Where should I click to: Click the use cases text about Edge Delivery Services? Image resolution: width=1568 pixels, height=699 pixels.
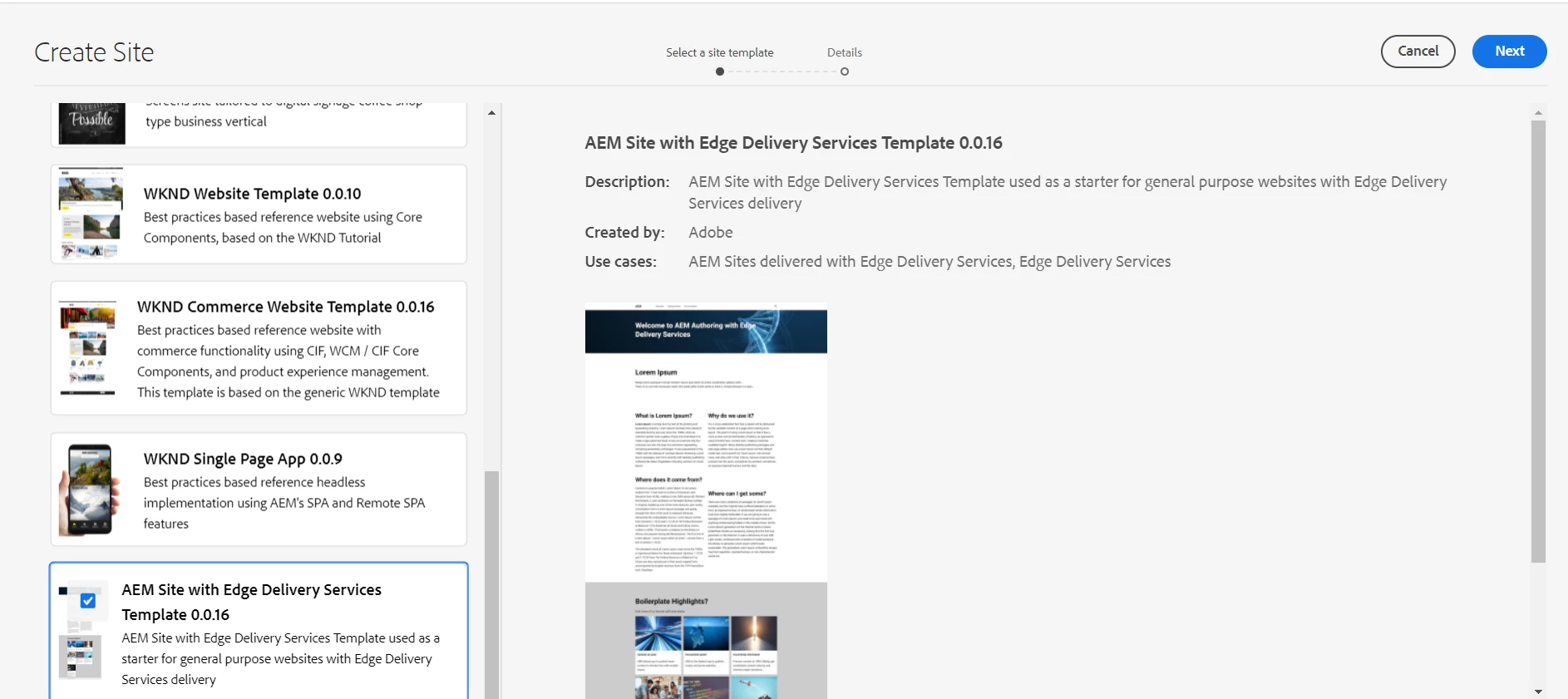tap(929, 262)
